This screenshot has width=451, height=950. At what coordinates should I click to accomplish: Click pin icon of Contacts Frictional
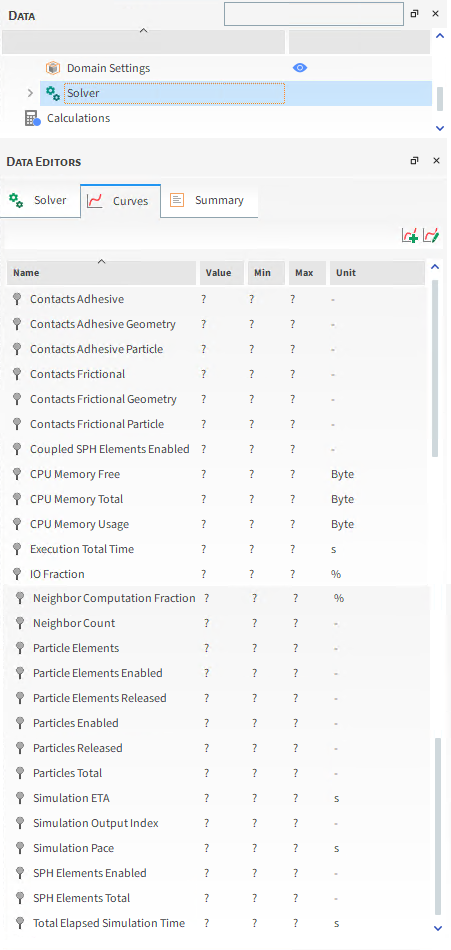tap(18, 374)
